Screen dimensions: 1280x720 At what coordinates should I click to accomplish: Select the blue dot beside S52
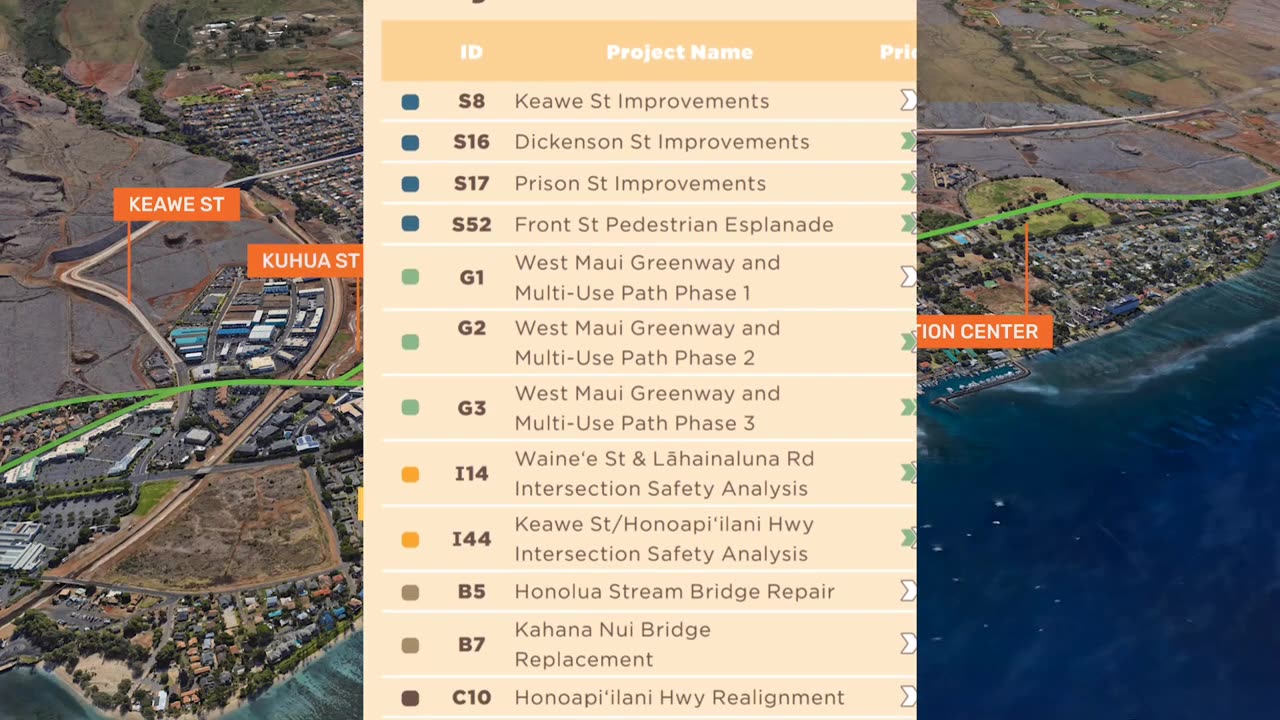coord(410,224)
